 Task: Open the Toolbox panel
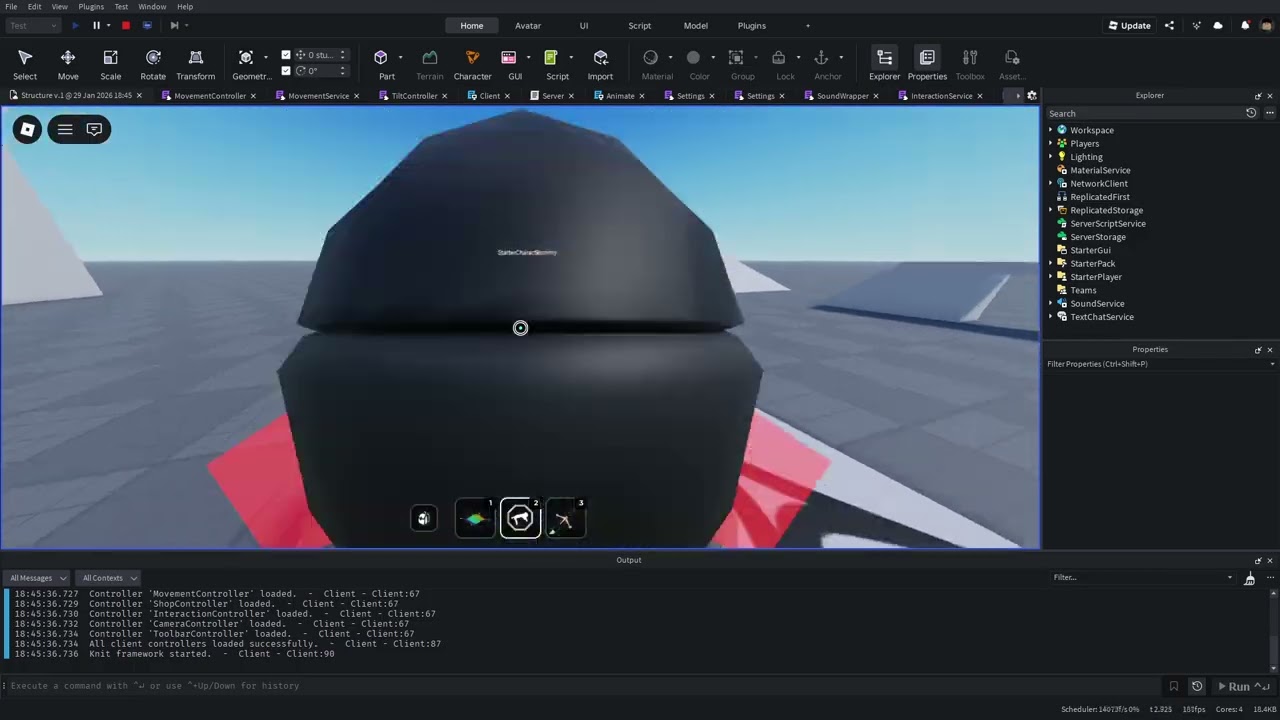(x=970, y=65)
